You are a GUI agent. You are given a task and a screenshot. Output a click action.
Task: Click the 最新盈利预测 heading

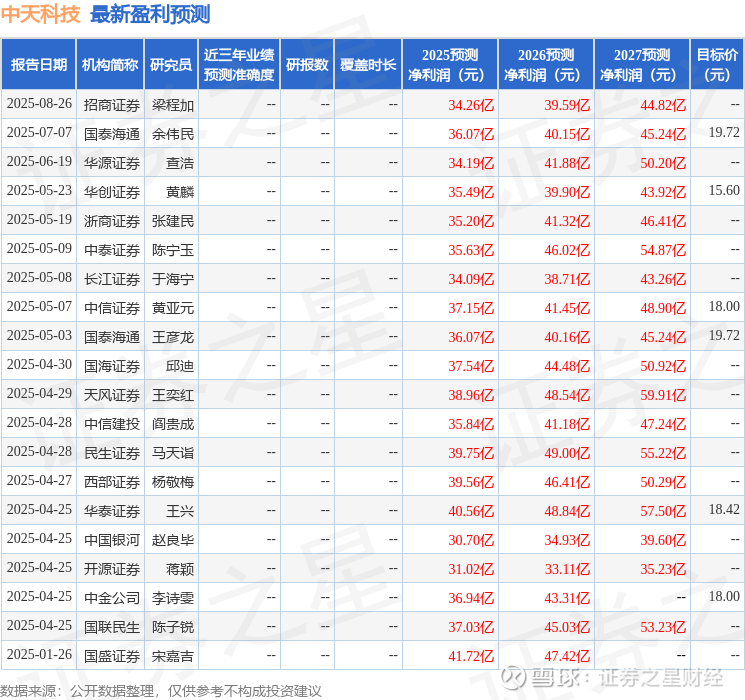150,14
